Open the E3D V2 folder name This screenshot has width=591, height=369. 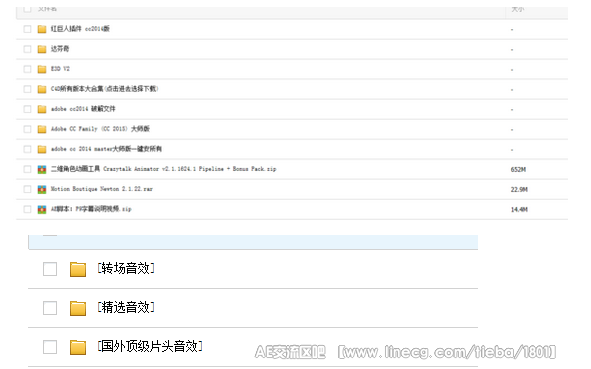[x=60, y=69]
